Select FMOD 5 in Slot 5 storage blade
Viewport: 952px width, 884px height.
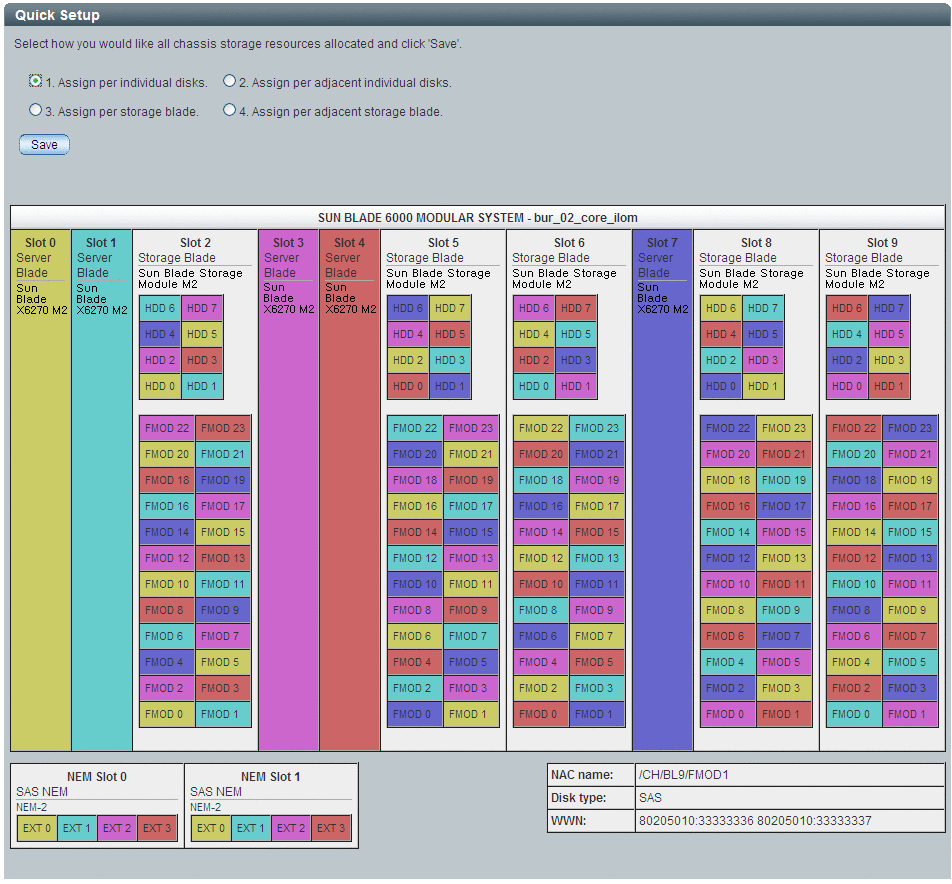[471, 662]
